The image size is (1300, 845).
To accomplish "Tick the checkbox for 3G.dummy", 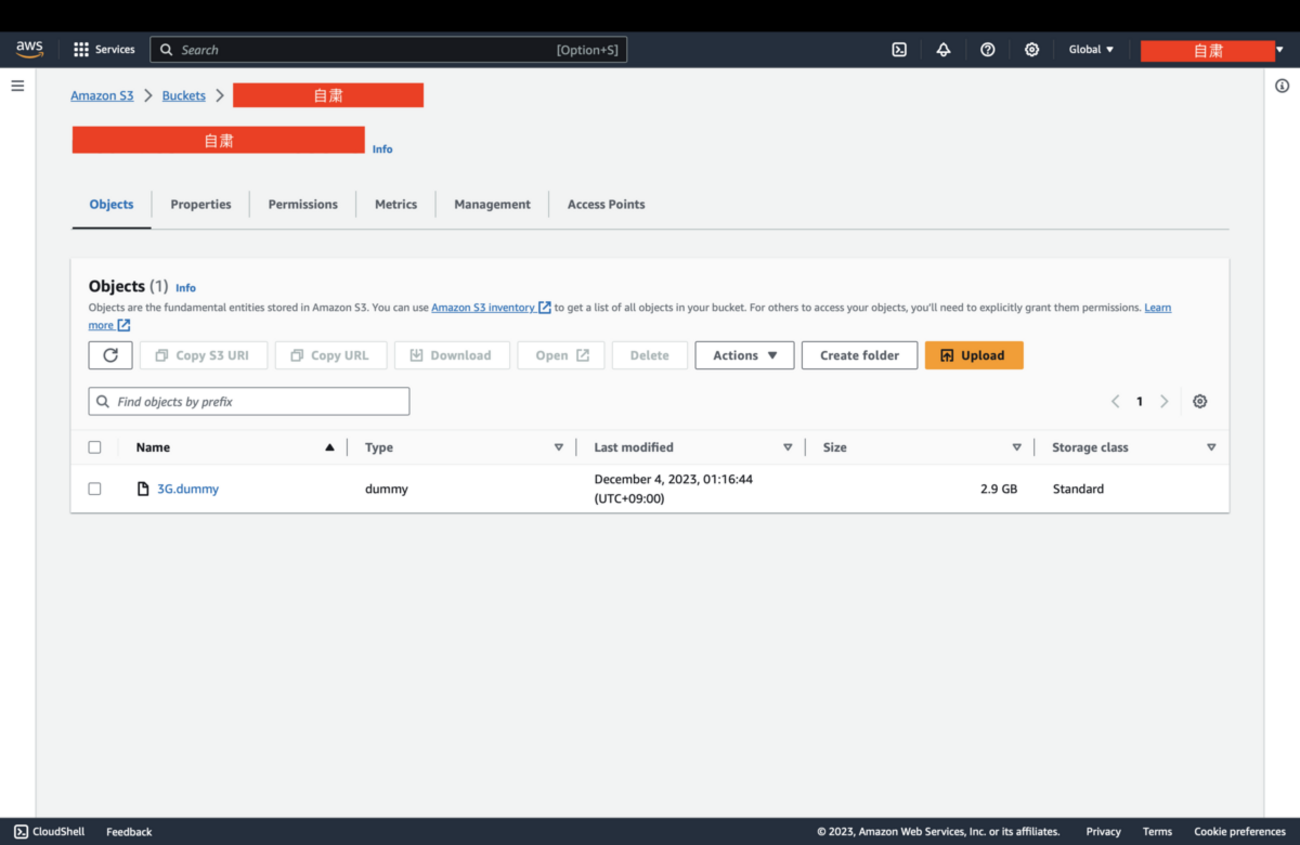I will [x=95, y=489].
